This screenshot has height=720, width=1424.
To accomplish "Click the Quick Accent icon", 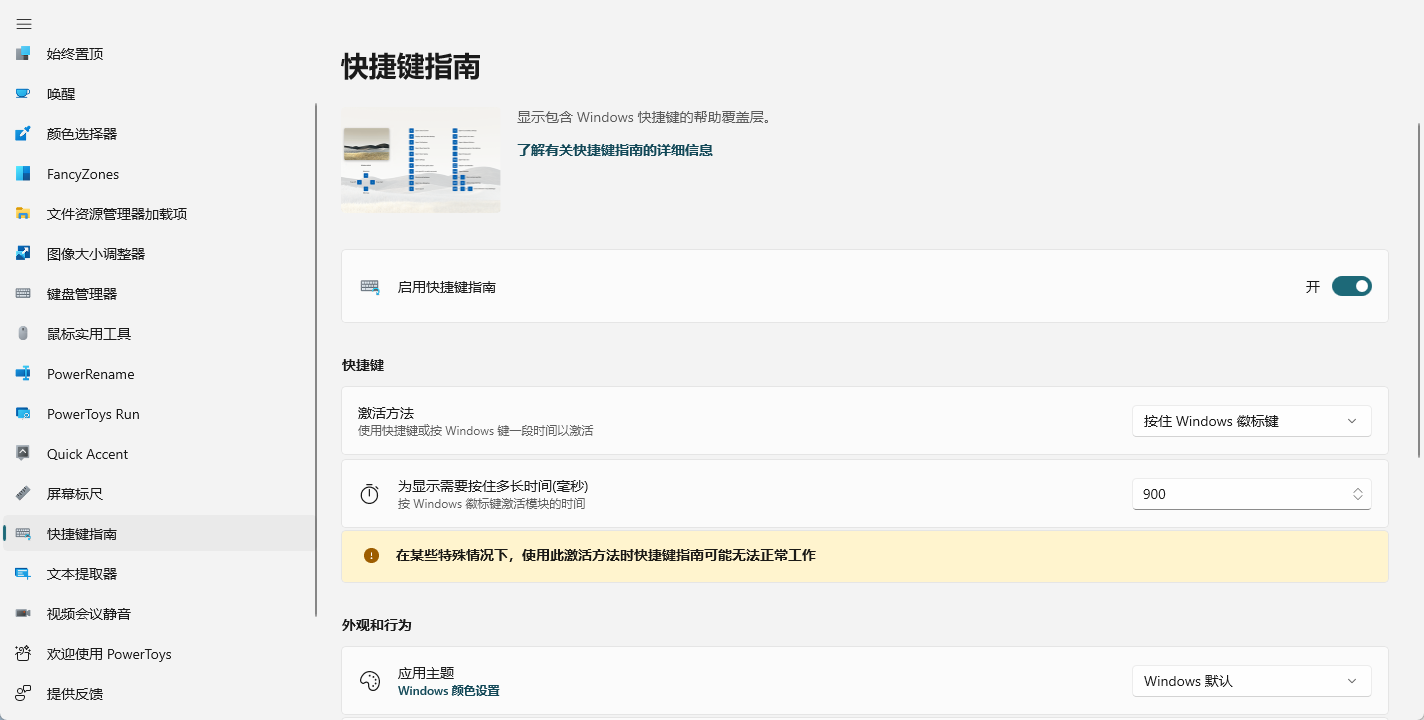I will click(24, 454).
